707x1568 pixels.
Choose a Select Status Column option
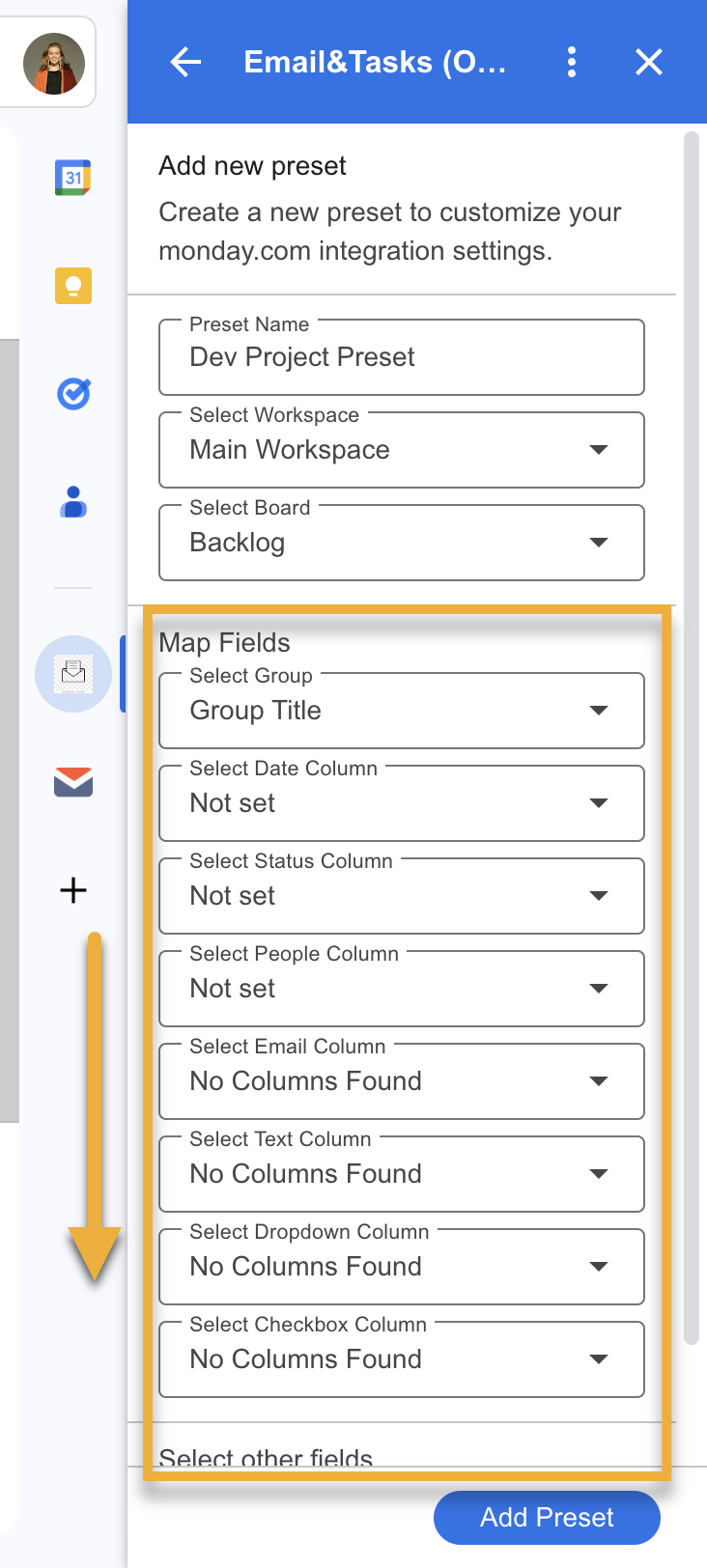click(x=401, y=896)
